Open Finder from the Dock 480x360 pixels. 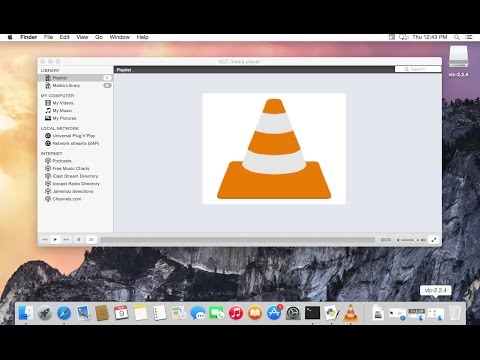(26, 313)
